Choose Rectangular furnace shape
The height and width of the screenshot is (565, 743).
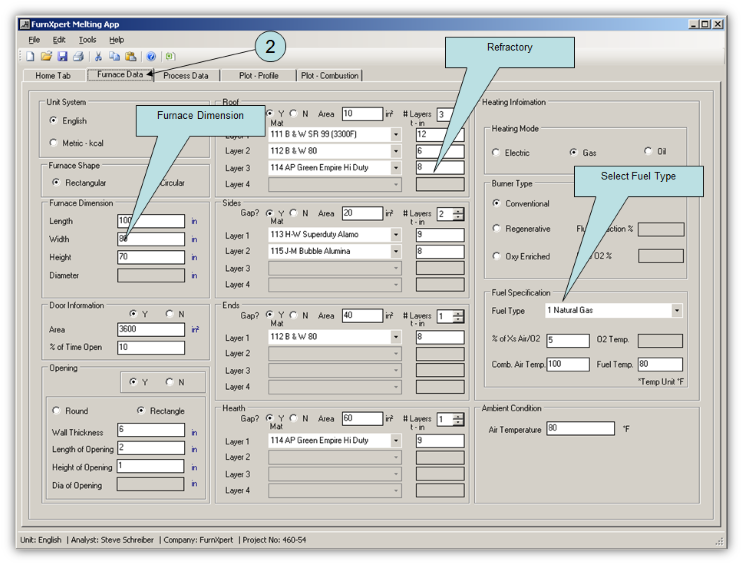(56, 182)
